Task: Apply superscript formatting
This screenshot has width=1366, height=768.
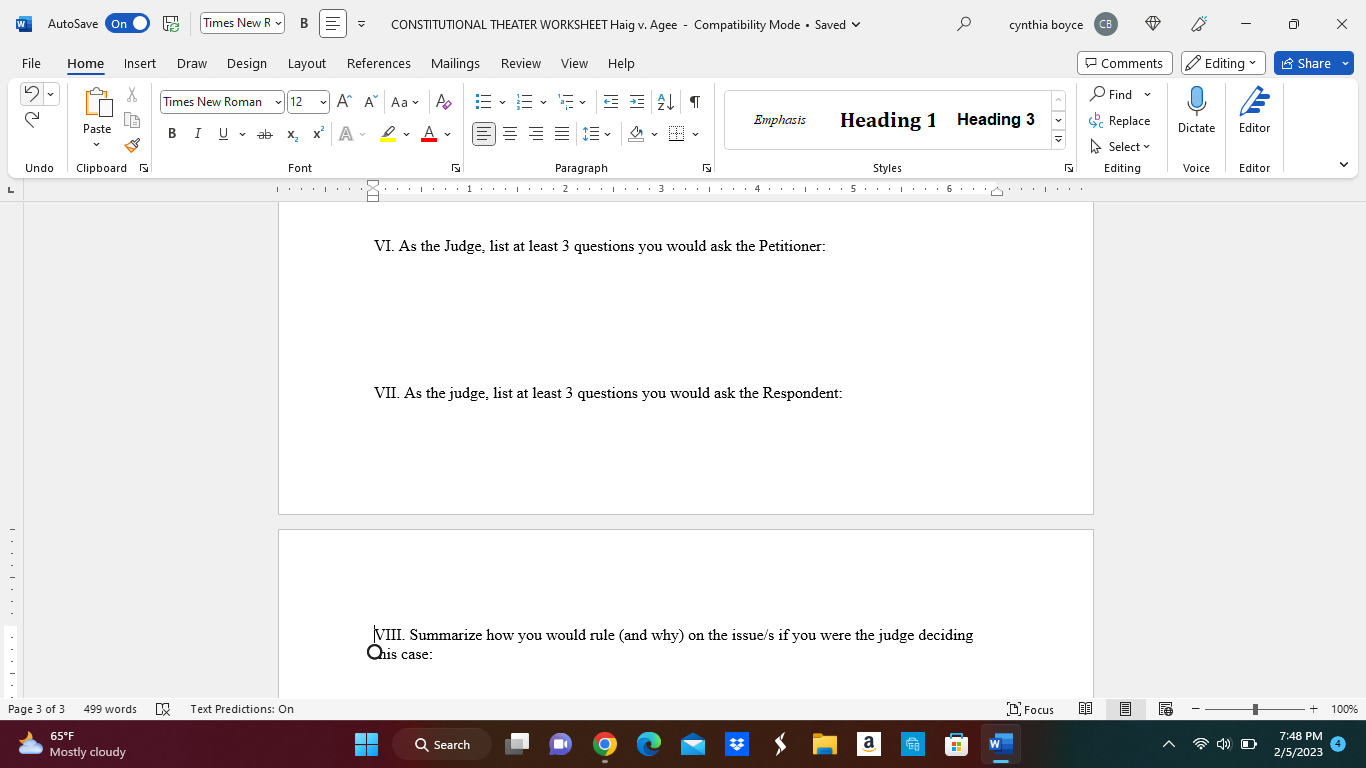Action: click(x=318, y=134)
